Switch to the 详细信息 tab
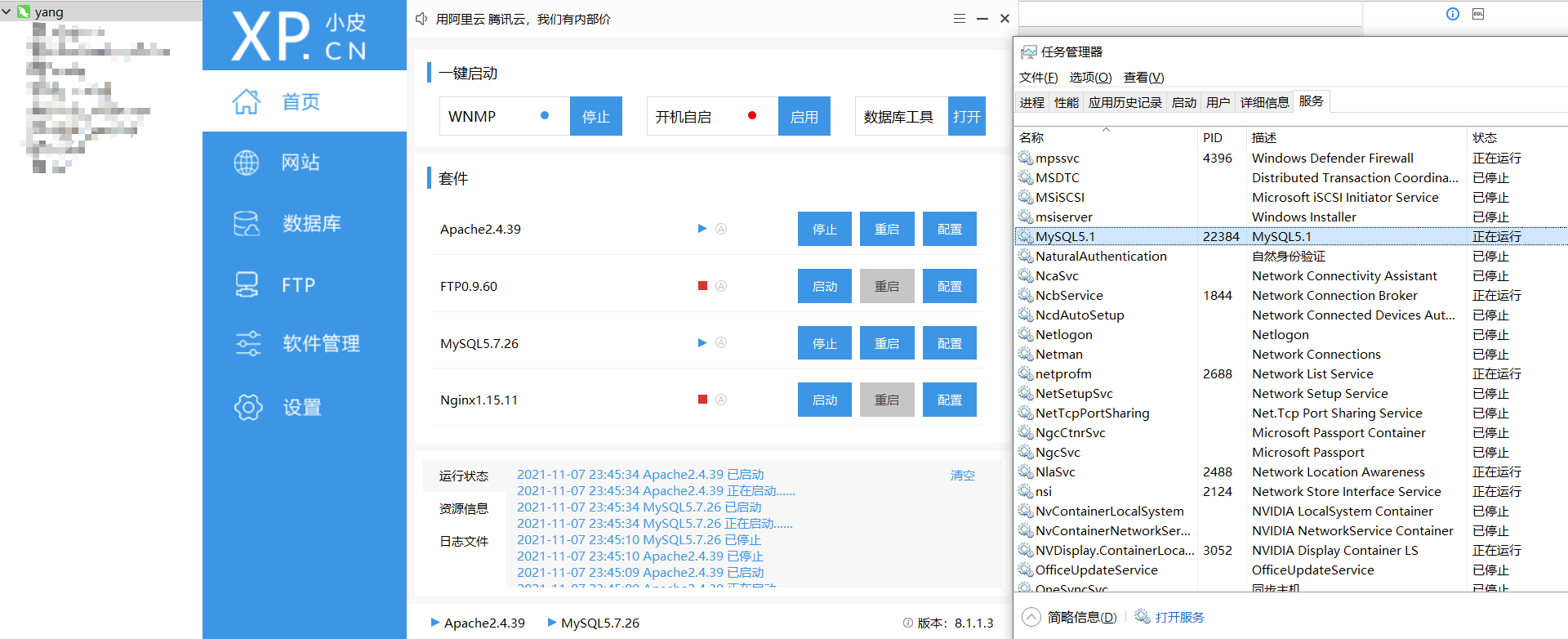 (1264, 102)
